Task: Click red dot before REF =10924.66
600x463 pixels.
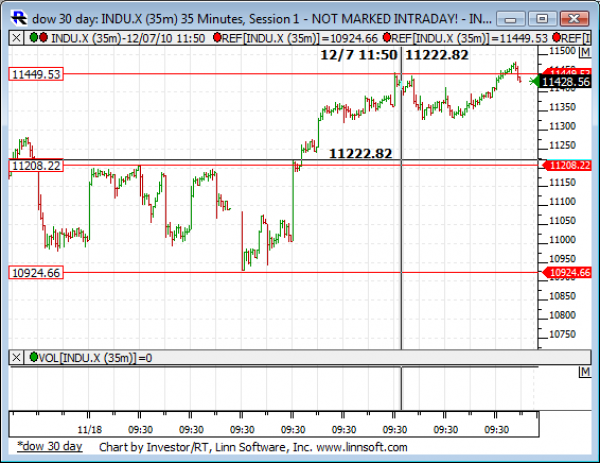Action: coord(217,37)
